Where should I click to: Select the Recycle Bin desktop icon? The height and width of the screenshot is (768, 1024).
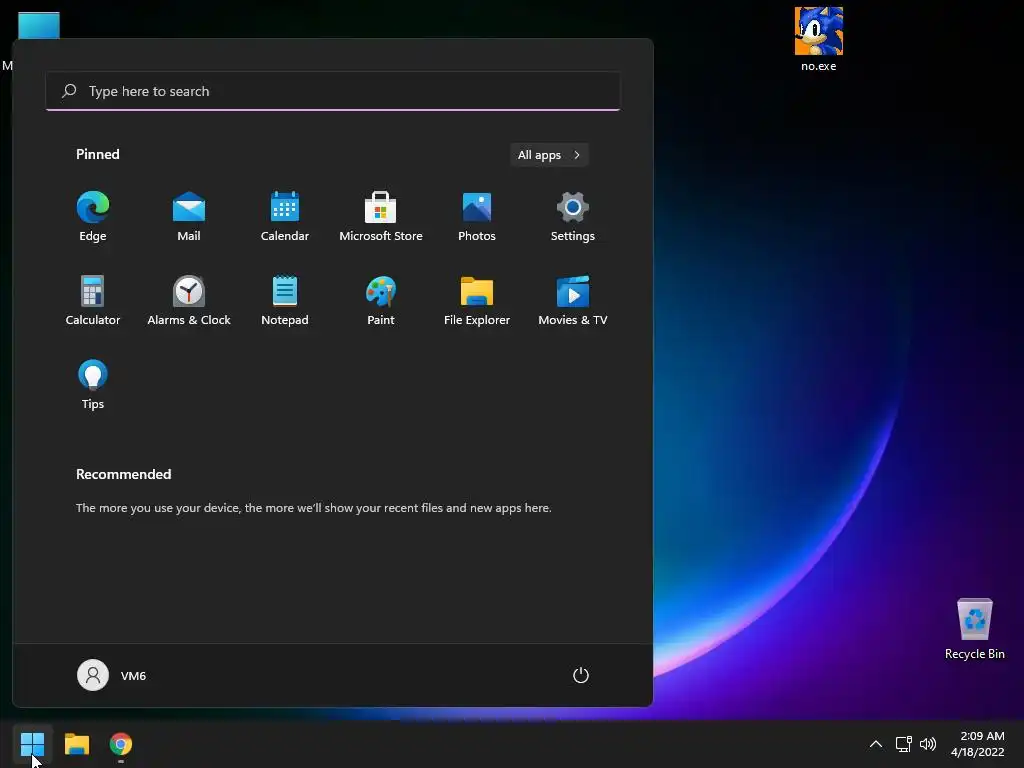(x=974, y=629)
